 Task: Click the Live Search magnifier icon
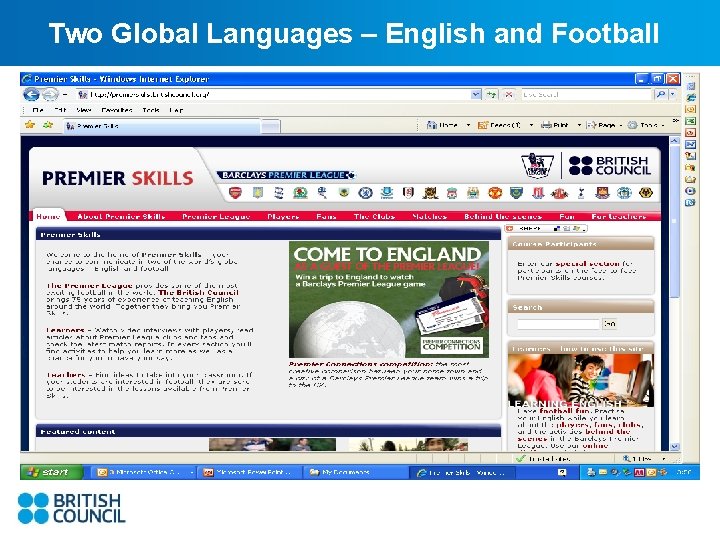coord(660,95)
